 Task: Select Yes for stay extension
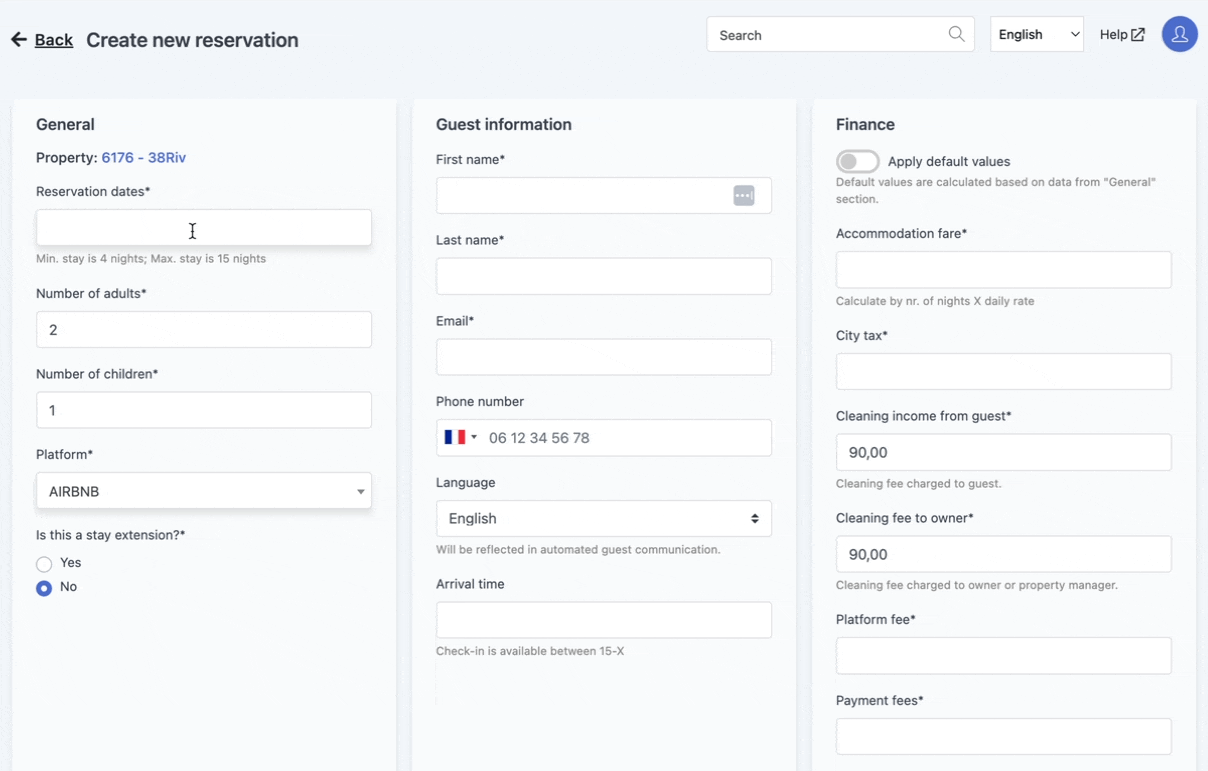tap(44, 563)
